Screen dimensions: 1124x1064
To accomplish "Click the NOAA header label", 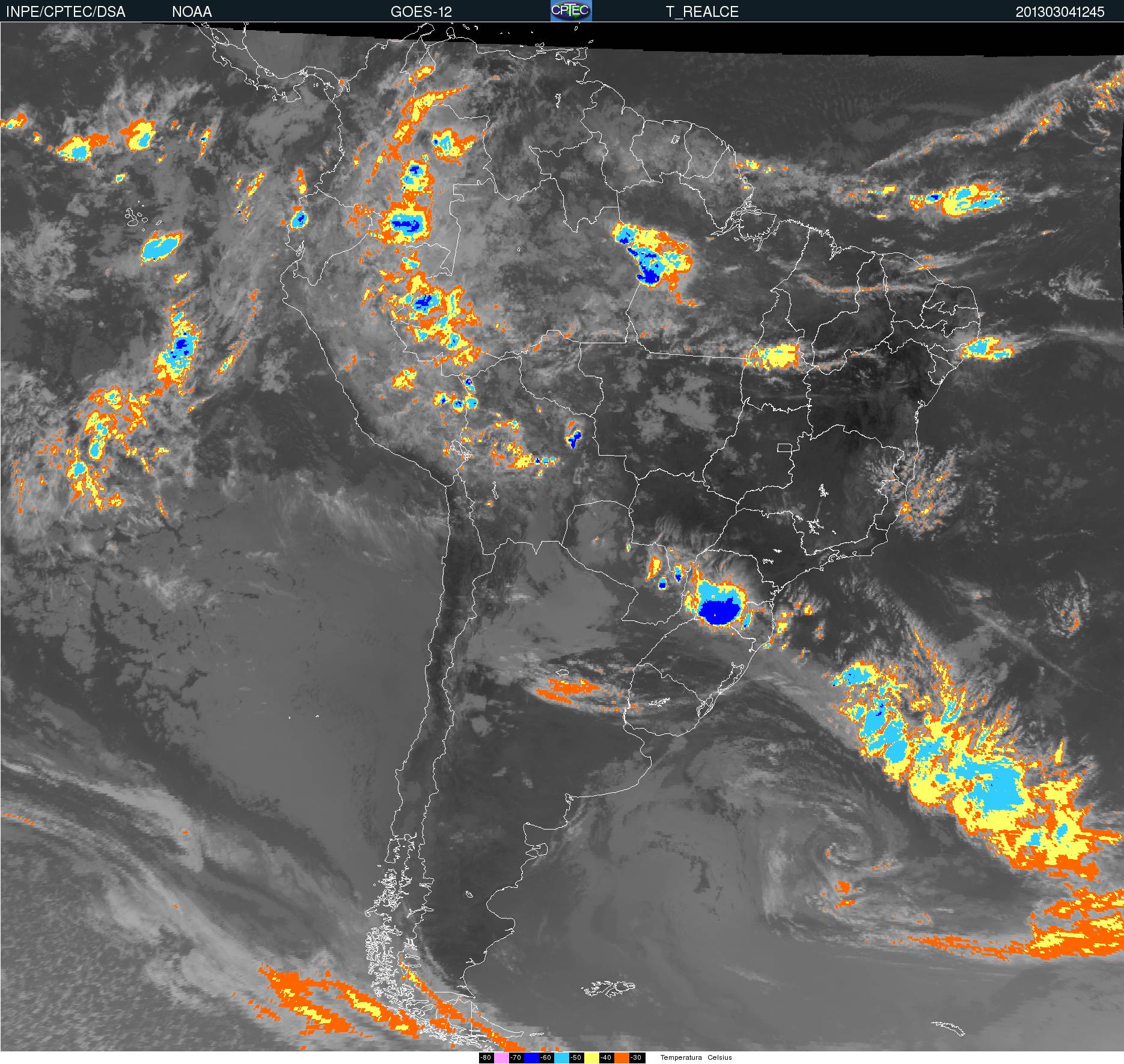I will (x=192, y=12).
